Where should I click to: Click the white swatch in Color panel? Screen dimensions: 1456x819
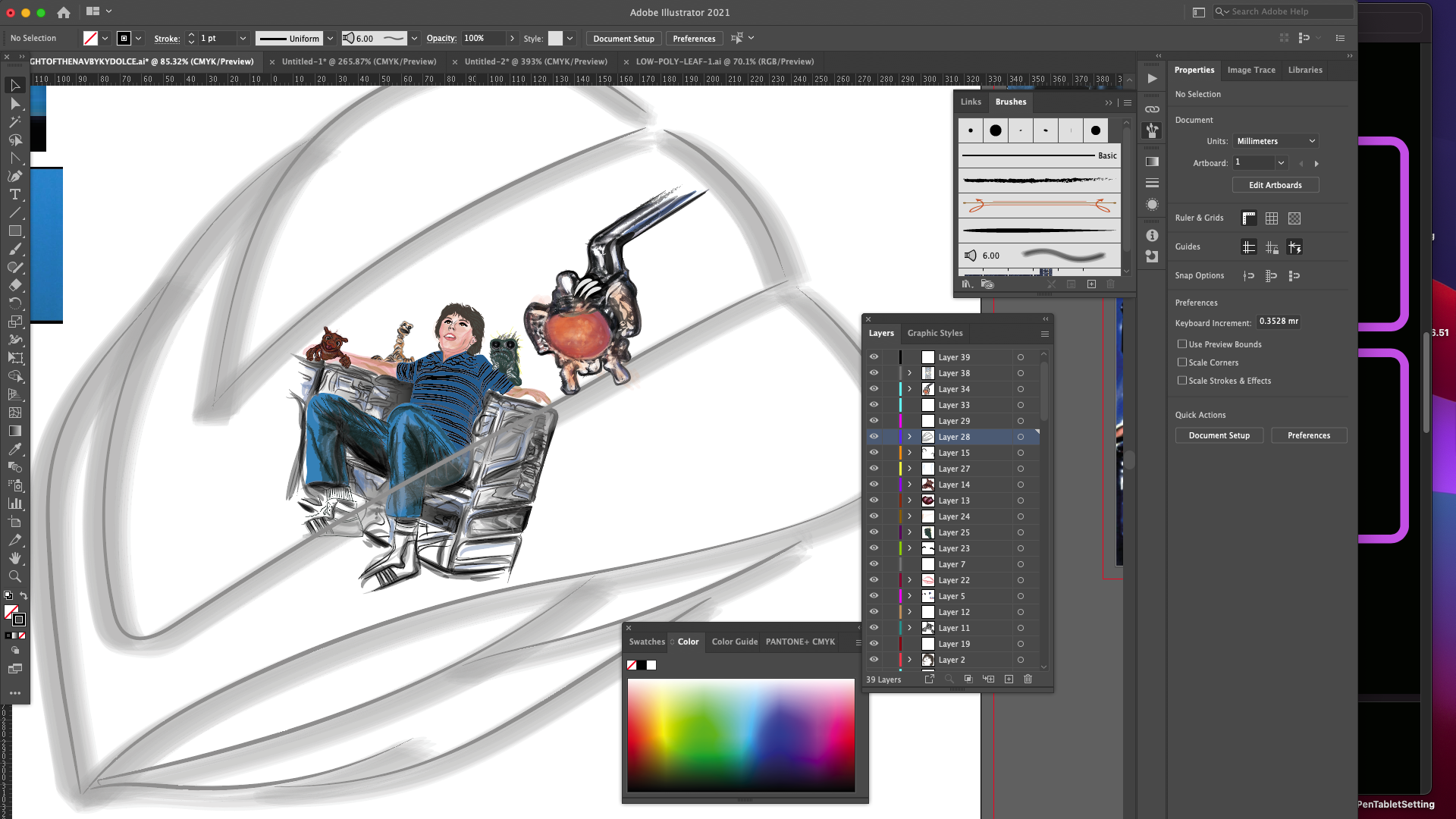pyautogui.click(x=651, y=665)
